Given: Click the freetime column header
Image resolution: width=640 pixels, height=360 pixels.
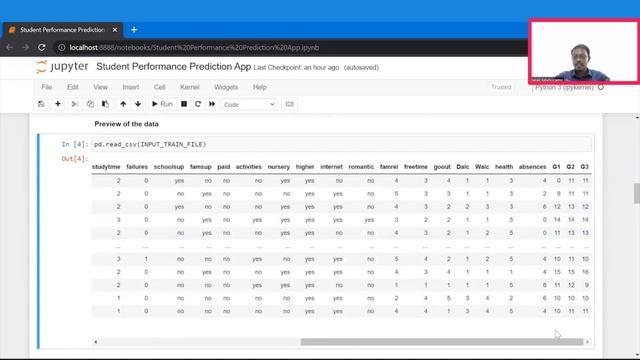Looking at the screenshot, I should [x=416, y=167].
